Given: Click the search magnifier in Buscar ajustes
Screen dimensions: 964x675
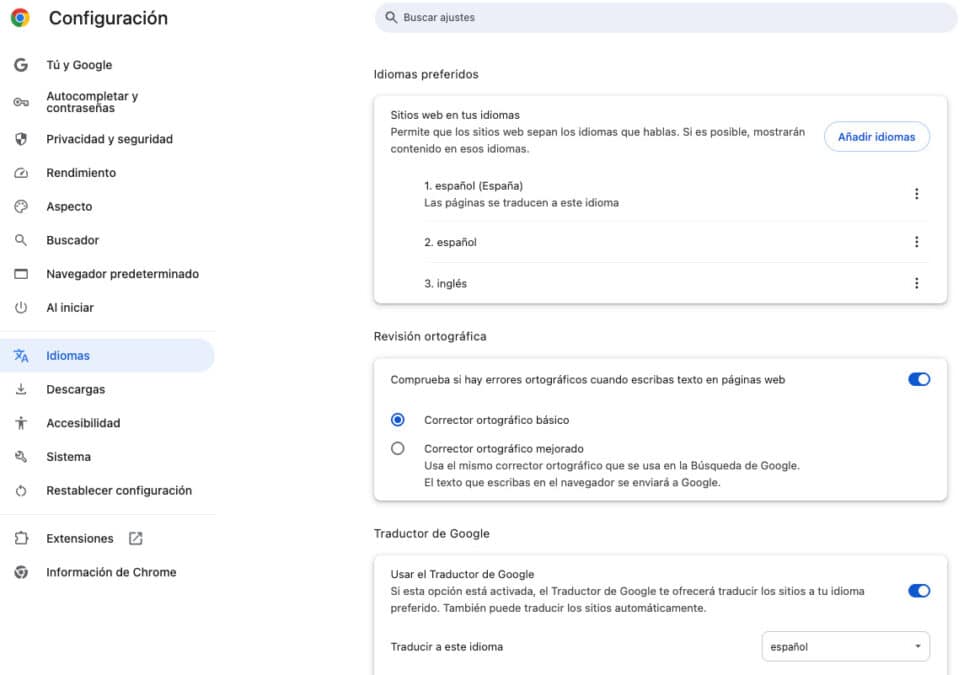Looking at the screenshot, I should tap(391, 17).
